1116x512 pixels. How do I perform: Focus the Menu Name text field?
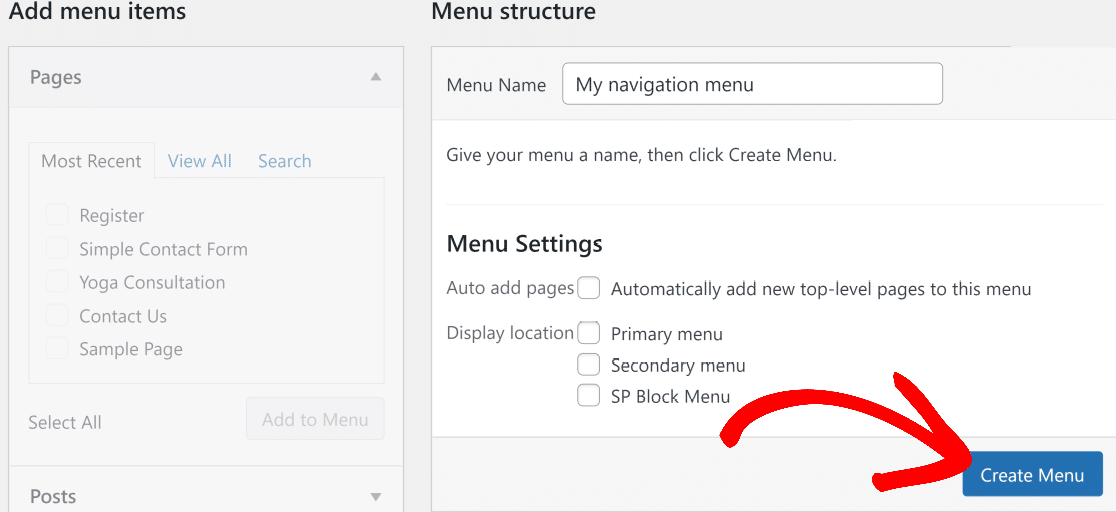(752, 84)
